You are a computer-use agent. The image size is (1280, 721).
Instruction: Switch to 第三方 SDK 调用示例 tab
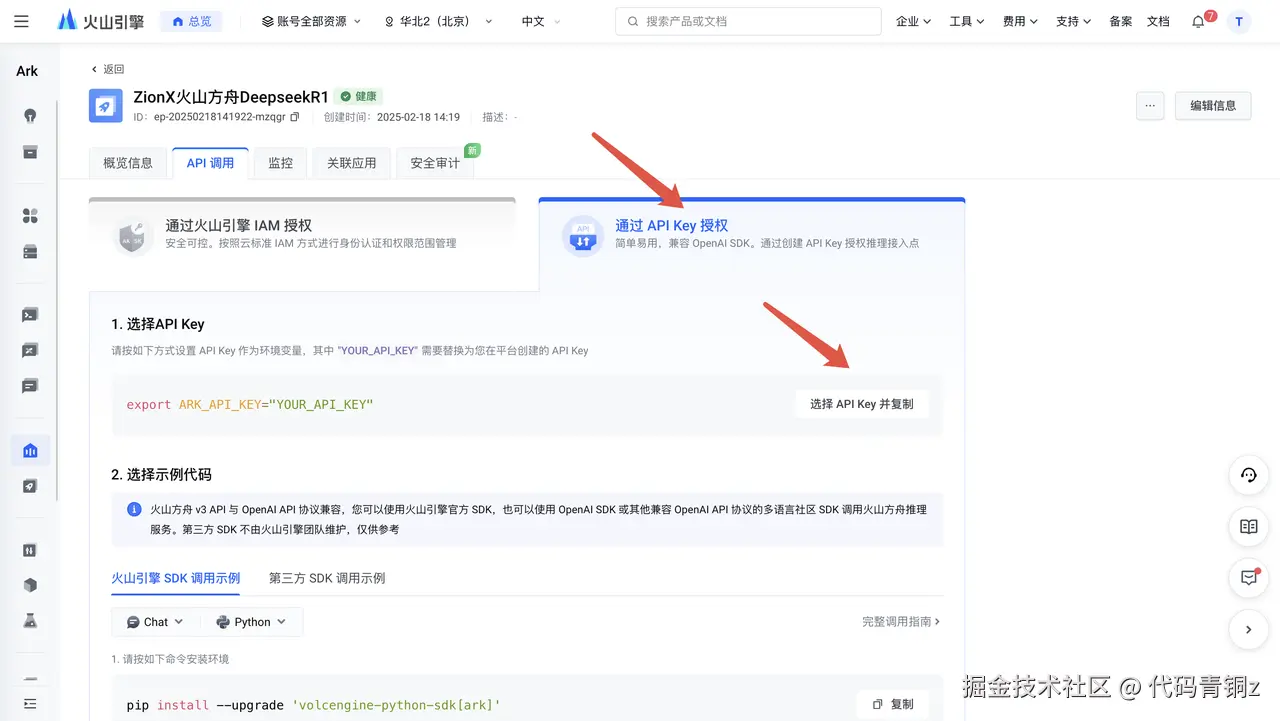point(327,578)
